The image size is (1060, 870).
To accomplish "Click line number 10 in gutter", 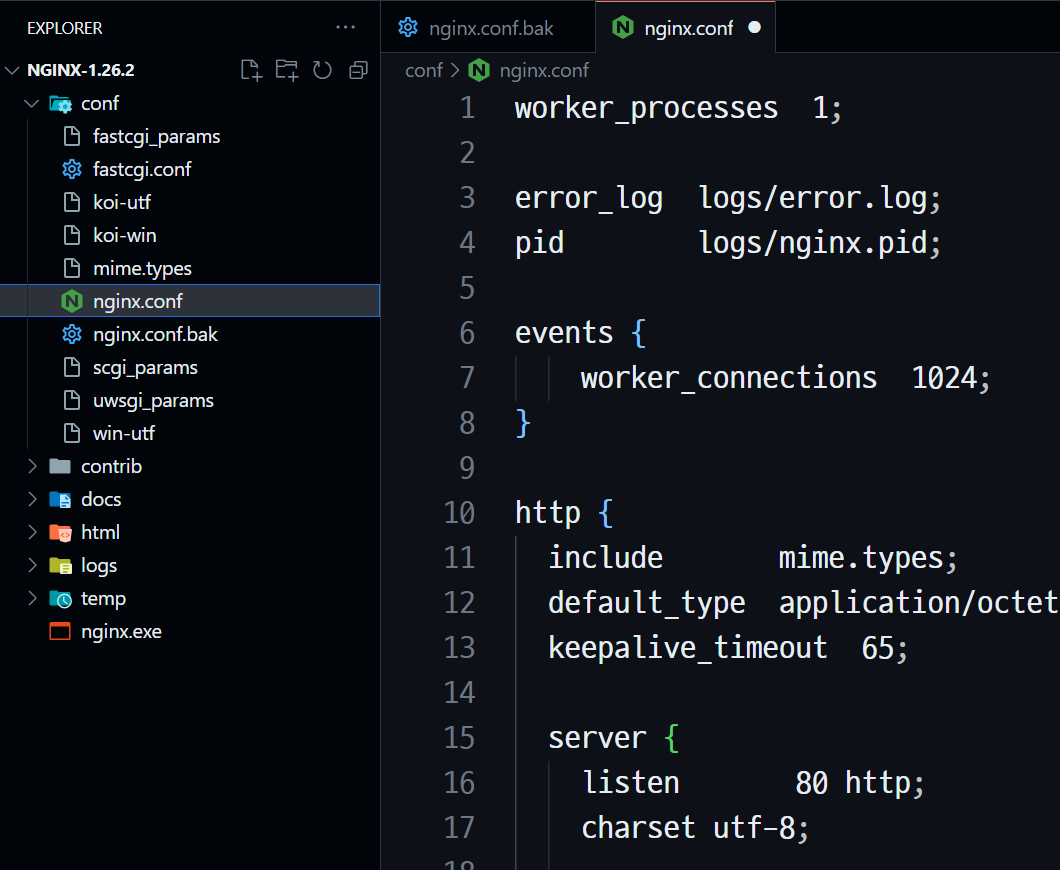I will click(x=460, y=513).
